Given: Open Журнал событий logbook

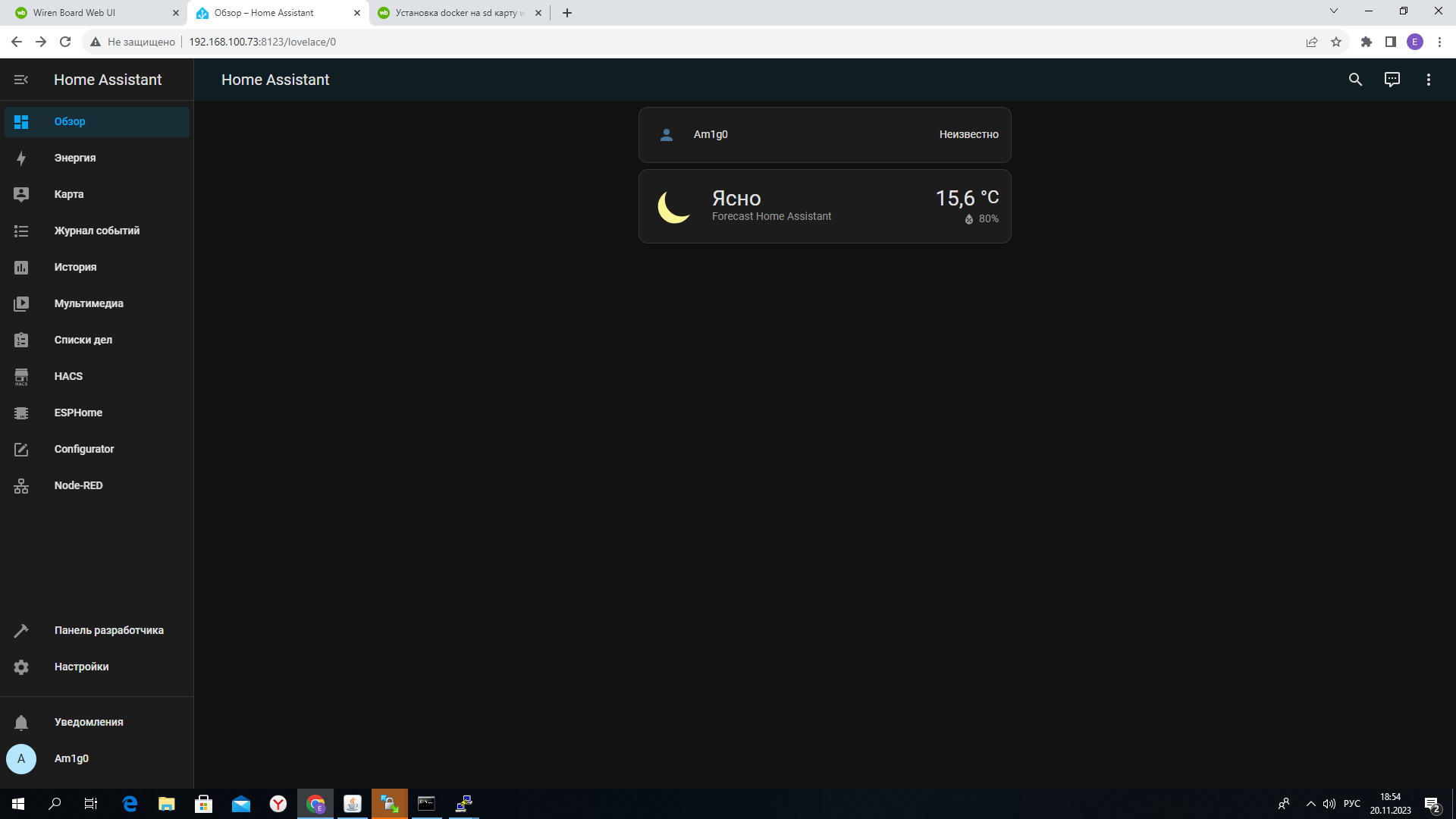Looking at the screenshot, I should pos(97,231).
